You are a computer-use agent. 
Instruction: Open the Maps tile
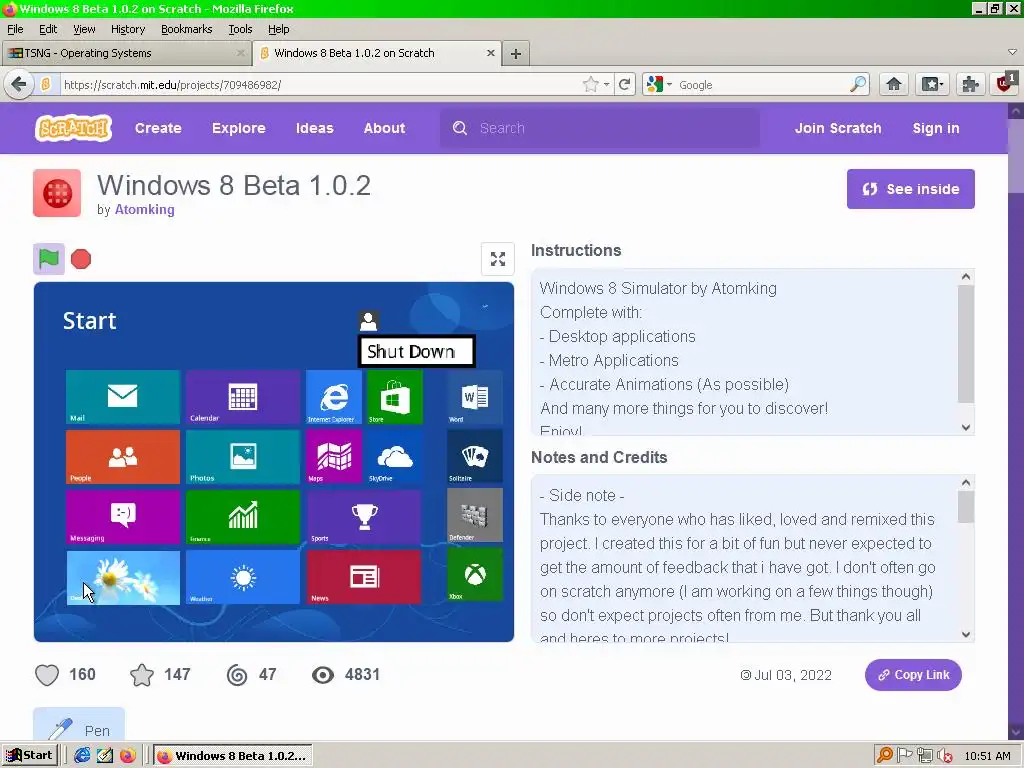334,456
